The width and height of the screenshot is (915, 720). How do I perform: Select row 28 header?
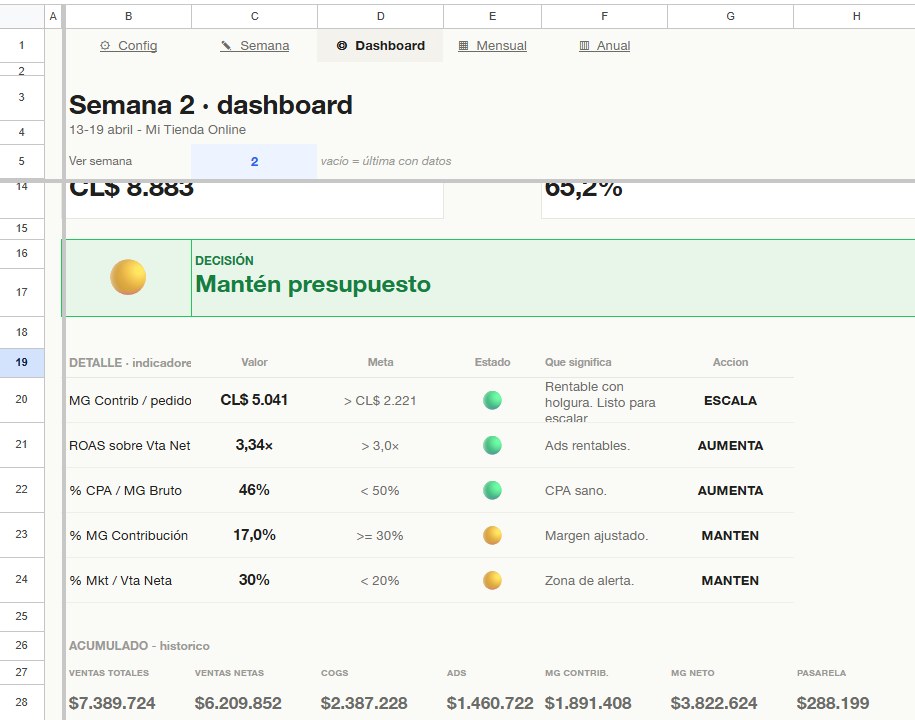pos(22,702)
